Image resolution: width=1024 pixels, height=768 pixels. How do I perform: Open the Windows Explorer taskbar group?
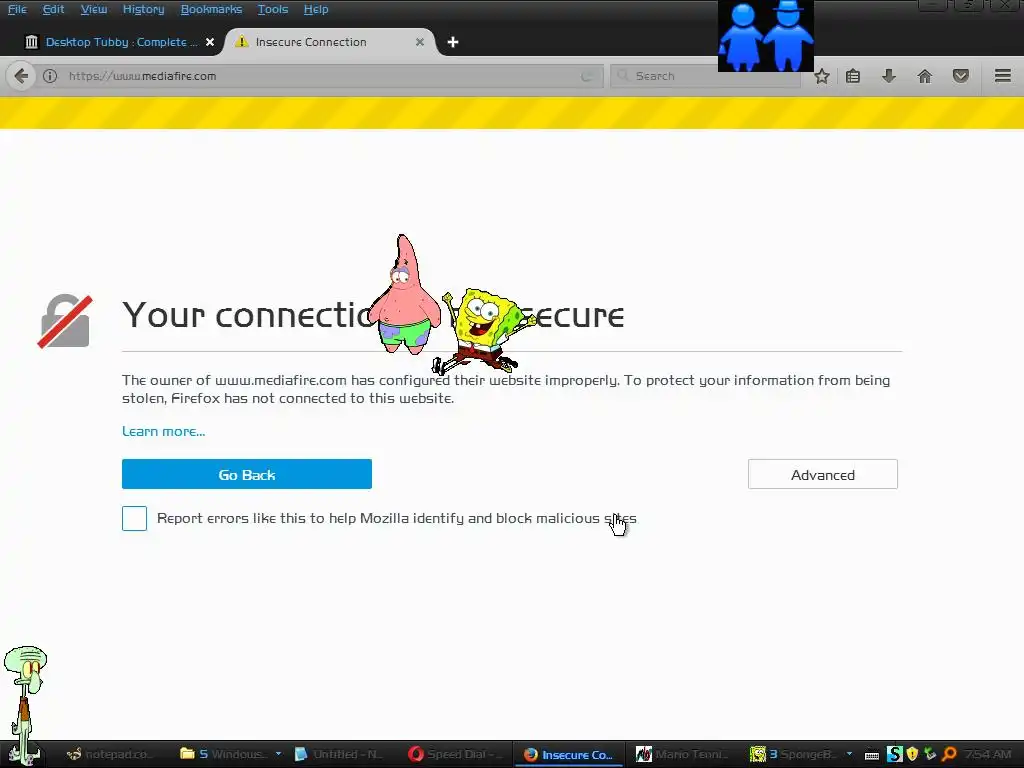tap(223, 755)
